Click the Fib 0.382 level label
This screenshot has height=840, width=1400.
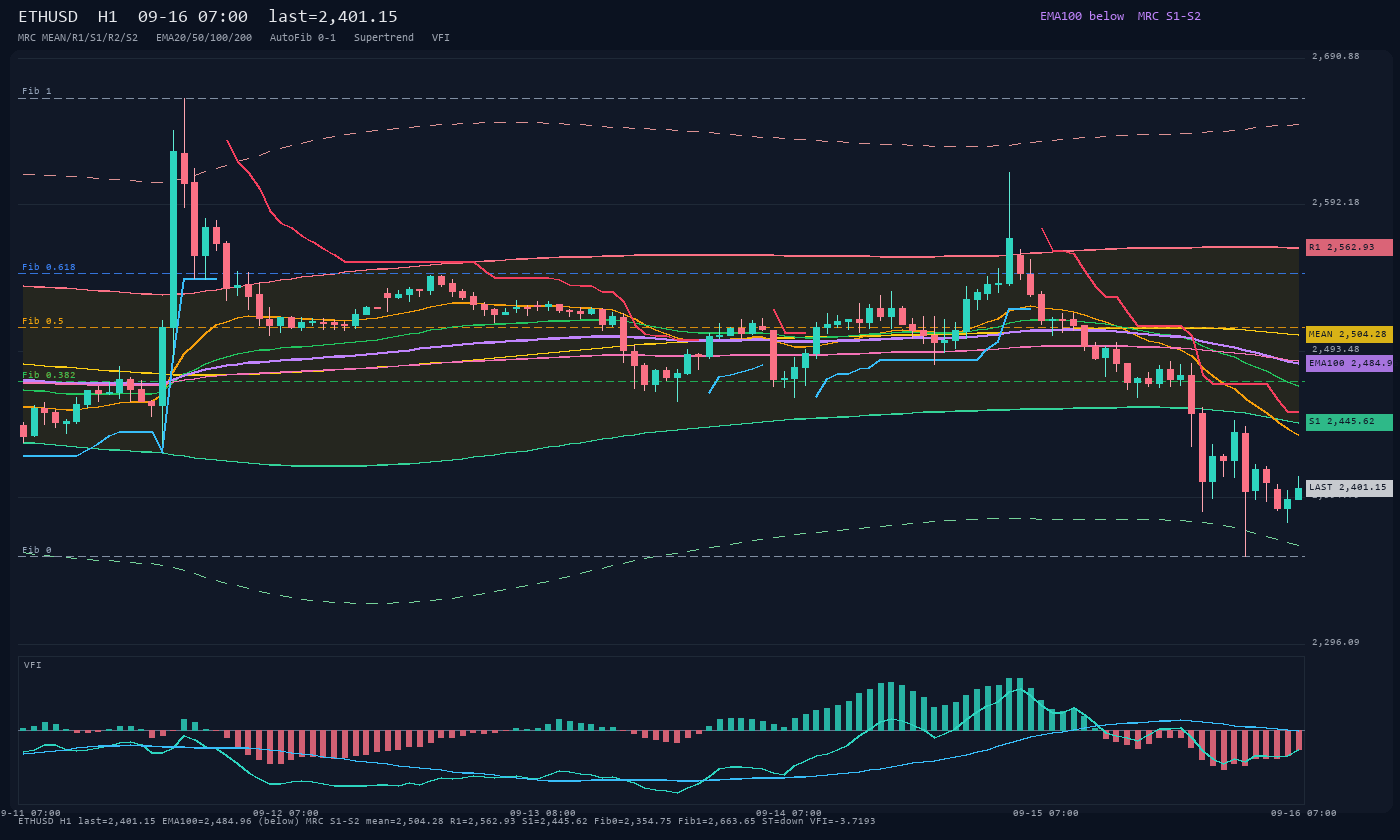click(49, 375)
